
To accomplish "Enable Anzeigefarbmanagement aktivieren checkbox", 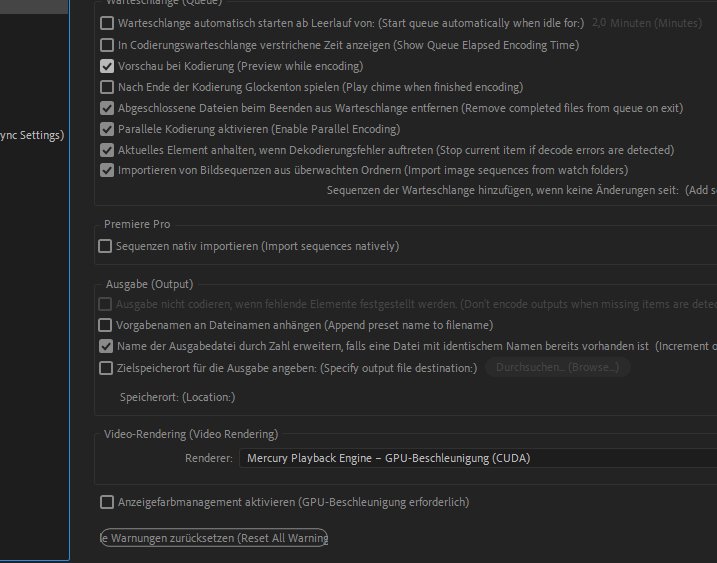I will (107, 502).
